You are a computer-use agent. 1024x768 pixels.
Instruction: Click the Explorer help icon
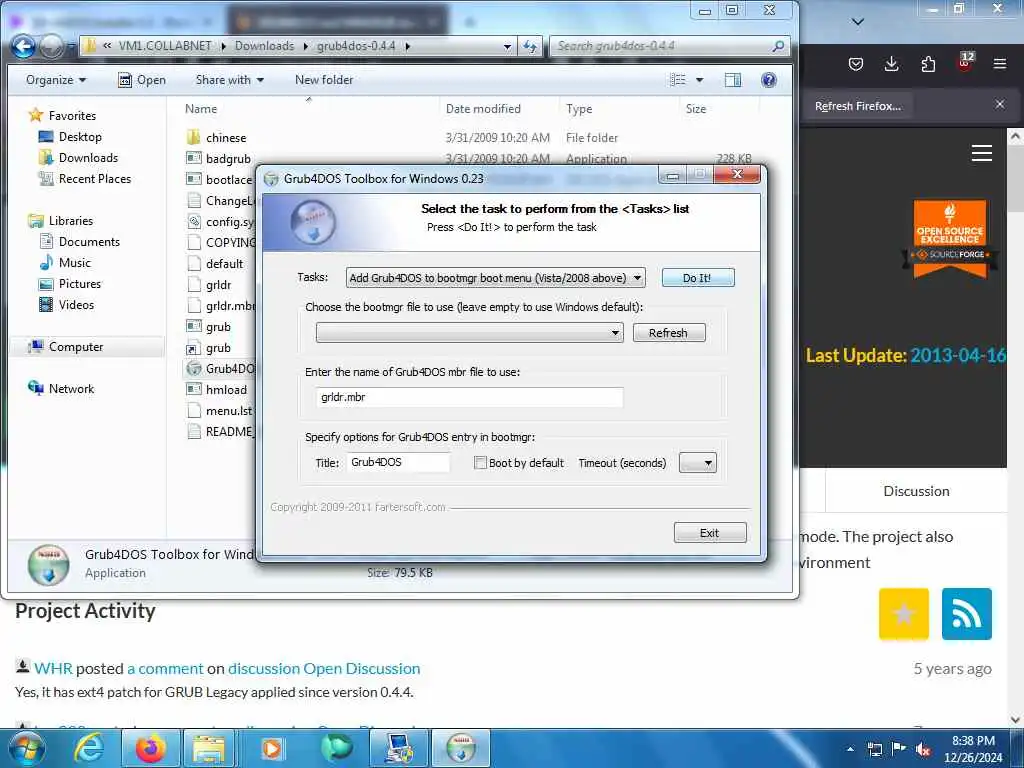(x=769, y=80)
